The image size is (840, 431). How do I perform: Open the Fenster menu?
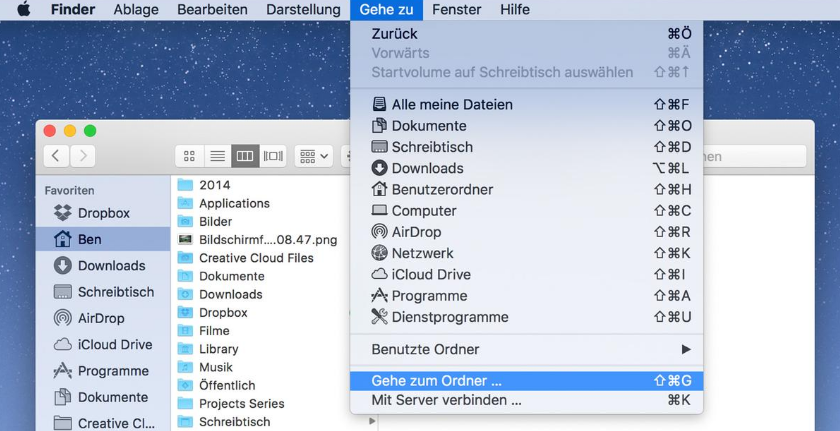click(457, 10)
